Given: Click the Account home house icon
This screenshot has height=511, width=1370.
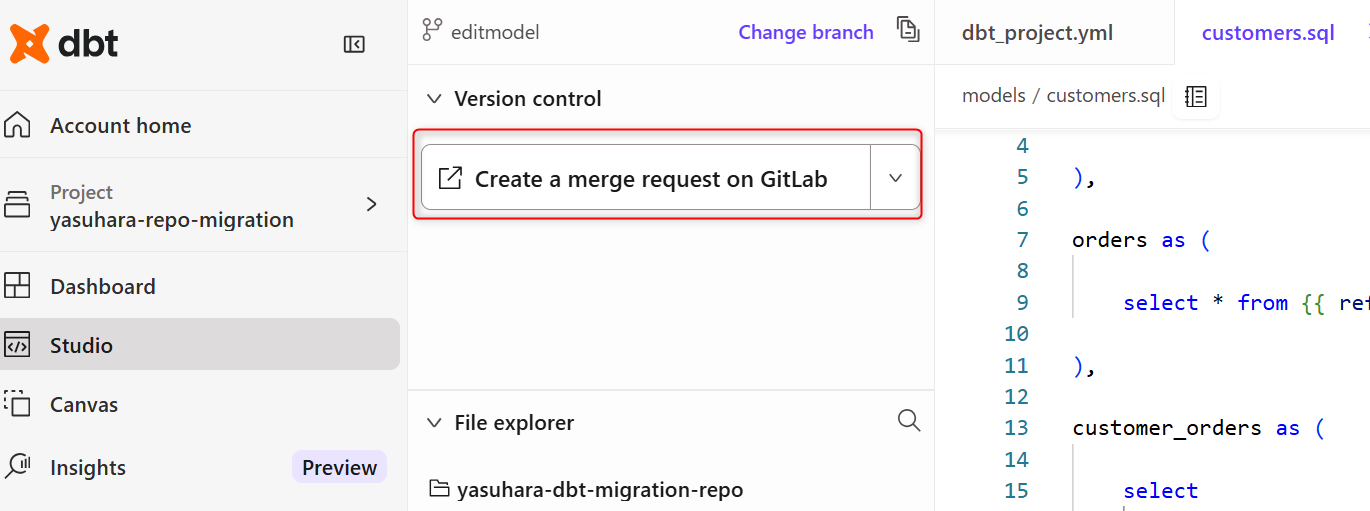Looking at the screenshot, I should click(17, 126).
